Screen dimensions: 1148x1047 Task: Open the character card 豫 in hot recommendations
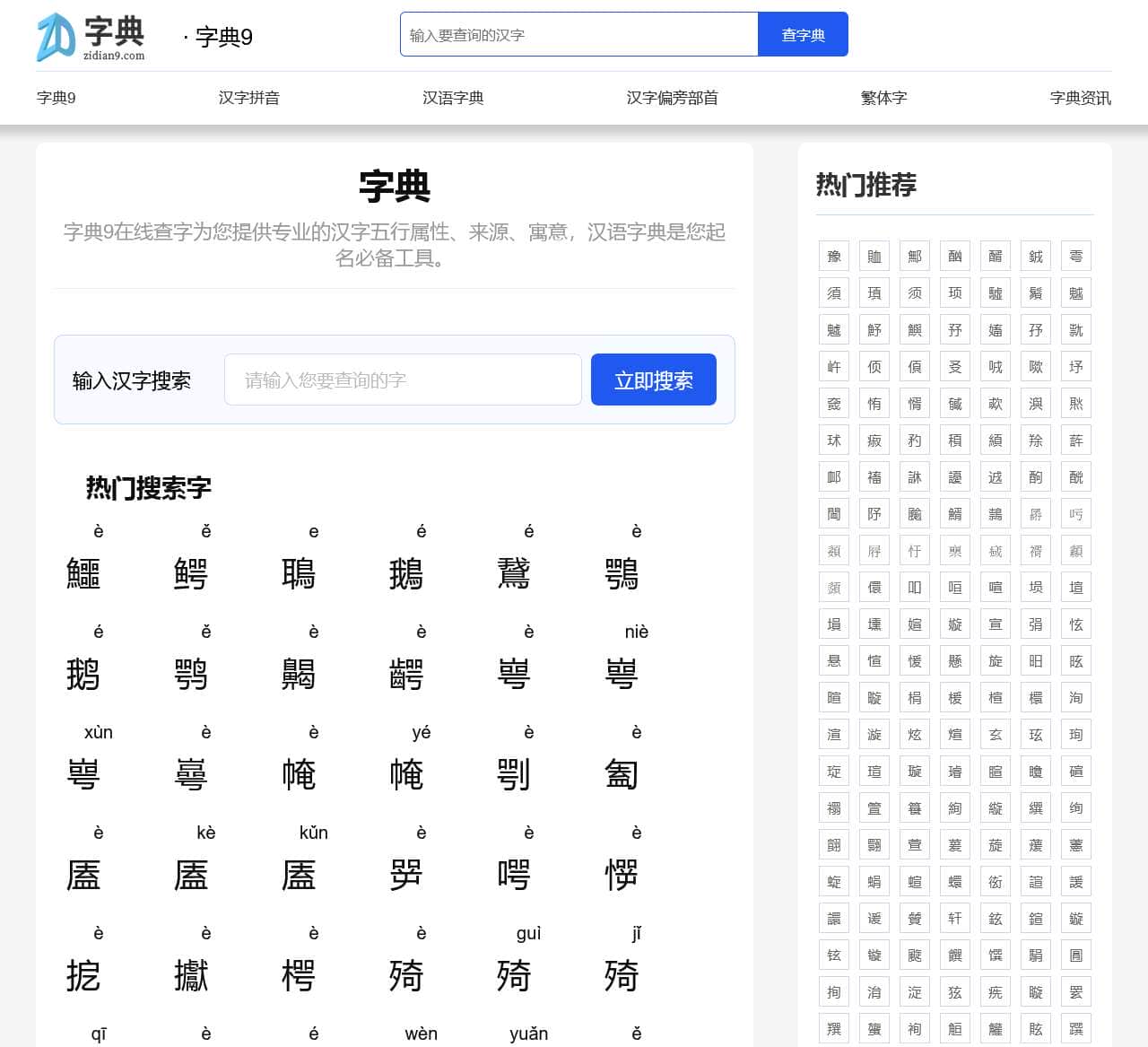833,256
